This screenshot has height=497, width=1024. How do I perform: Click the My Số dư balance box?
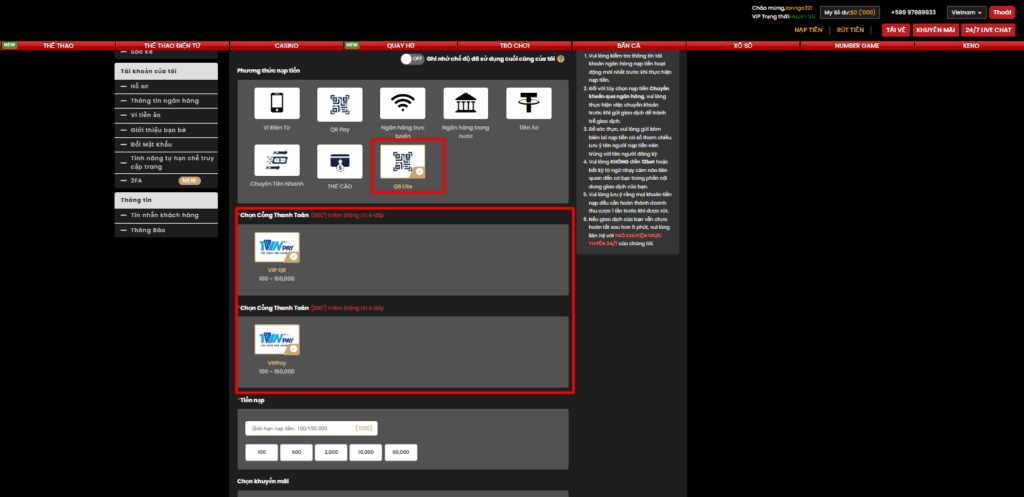(850, 12)
